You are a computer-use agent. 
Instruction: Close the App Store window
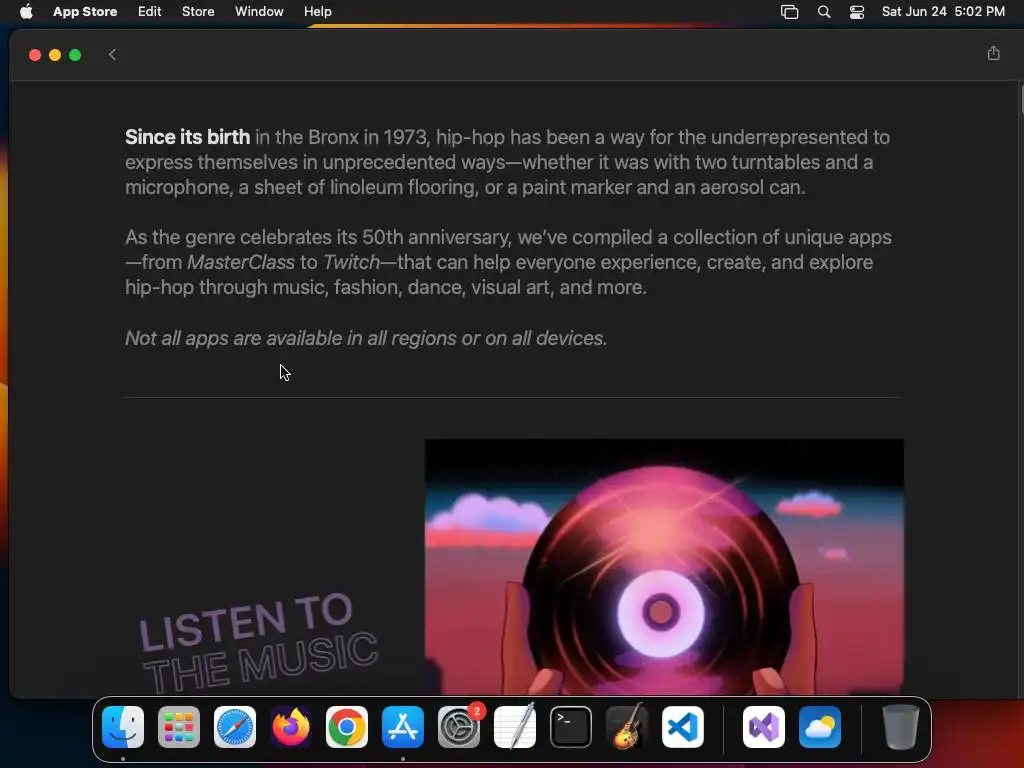pyautogui.click(x=35, y=55)
